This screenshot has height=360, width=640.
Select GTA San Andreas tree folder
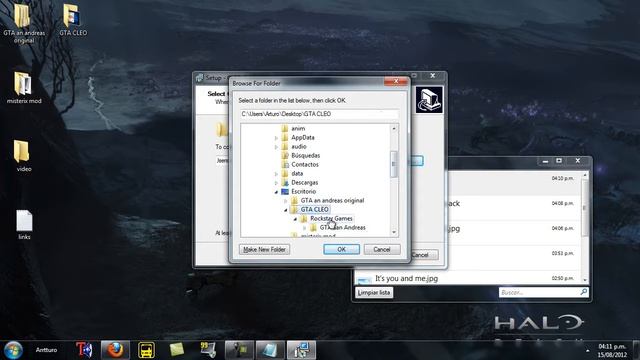click(342, 227)
